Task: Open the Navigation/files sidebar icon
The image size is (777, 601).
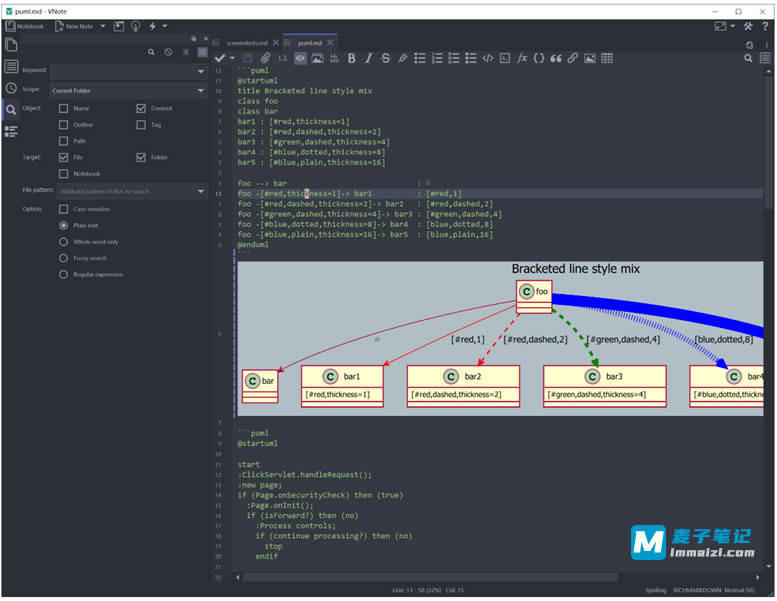Action: [11, 45]
